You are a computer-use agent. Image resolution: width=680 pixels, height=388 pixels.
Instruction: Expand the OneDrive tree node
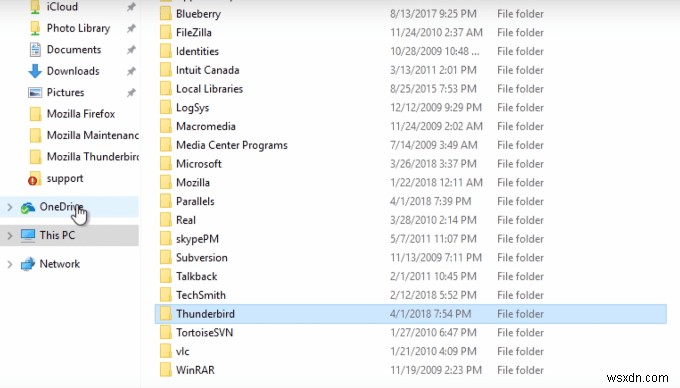[10, 207]
